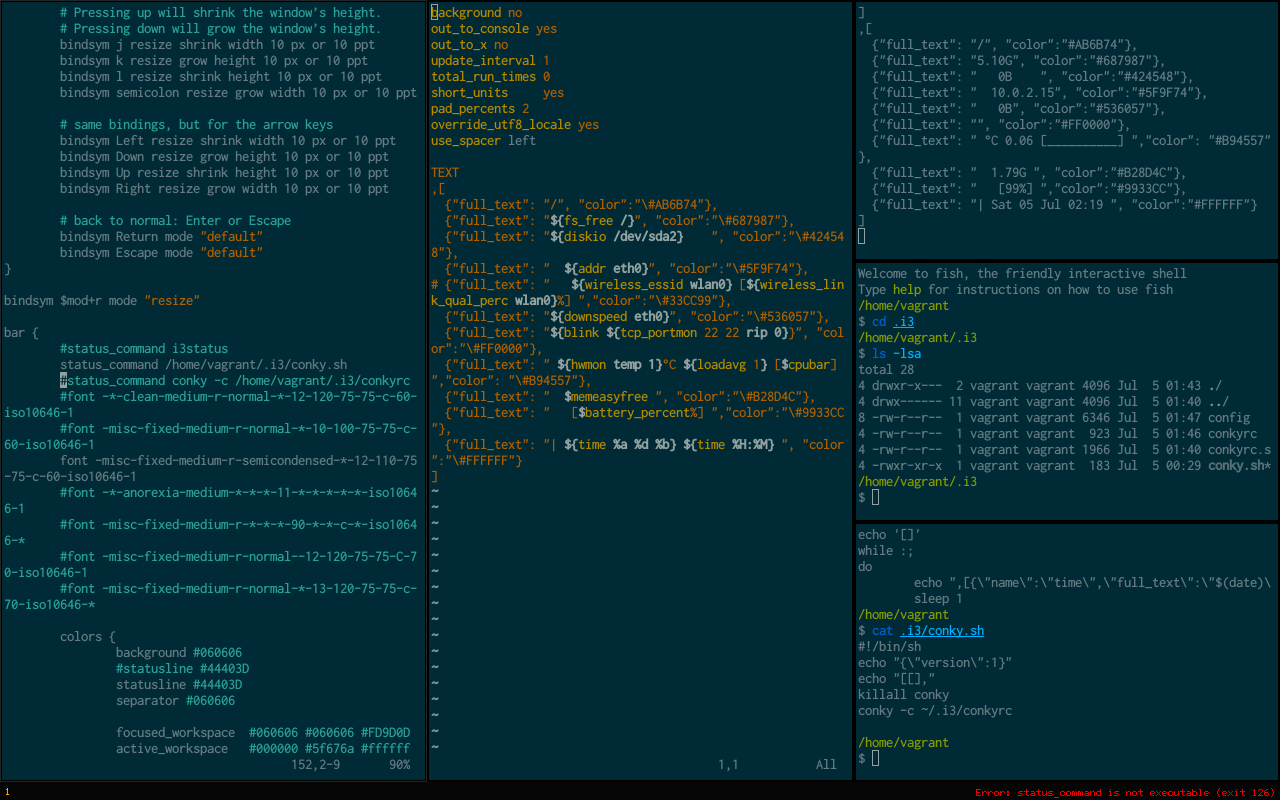This screenshot has width=1280, height=800.
Task: Click 'background no' in conkyrc
Action: [476, 13]
